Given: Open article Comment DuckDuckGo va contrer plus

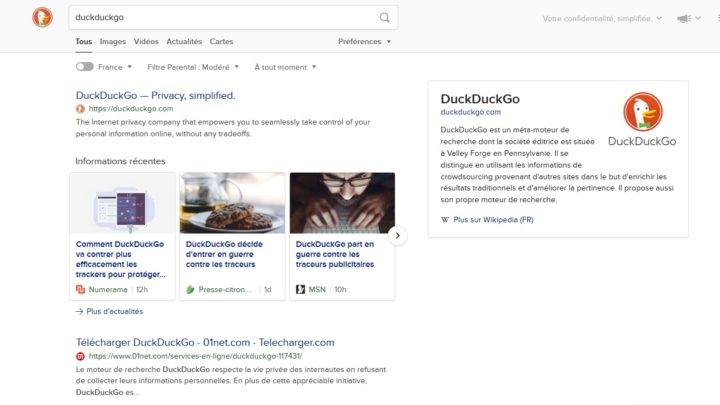Looking at the screenshot, I should tap(120, 259).
